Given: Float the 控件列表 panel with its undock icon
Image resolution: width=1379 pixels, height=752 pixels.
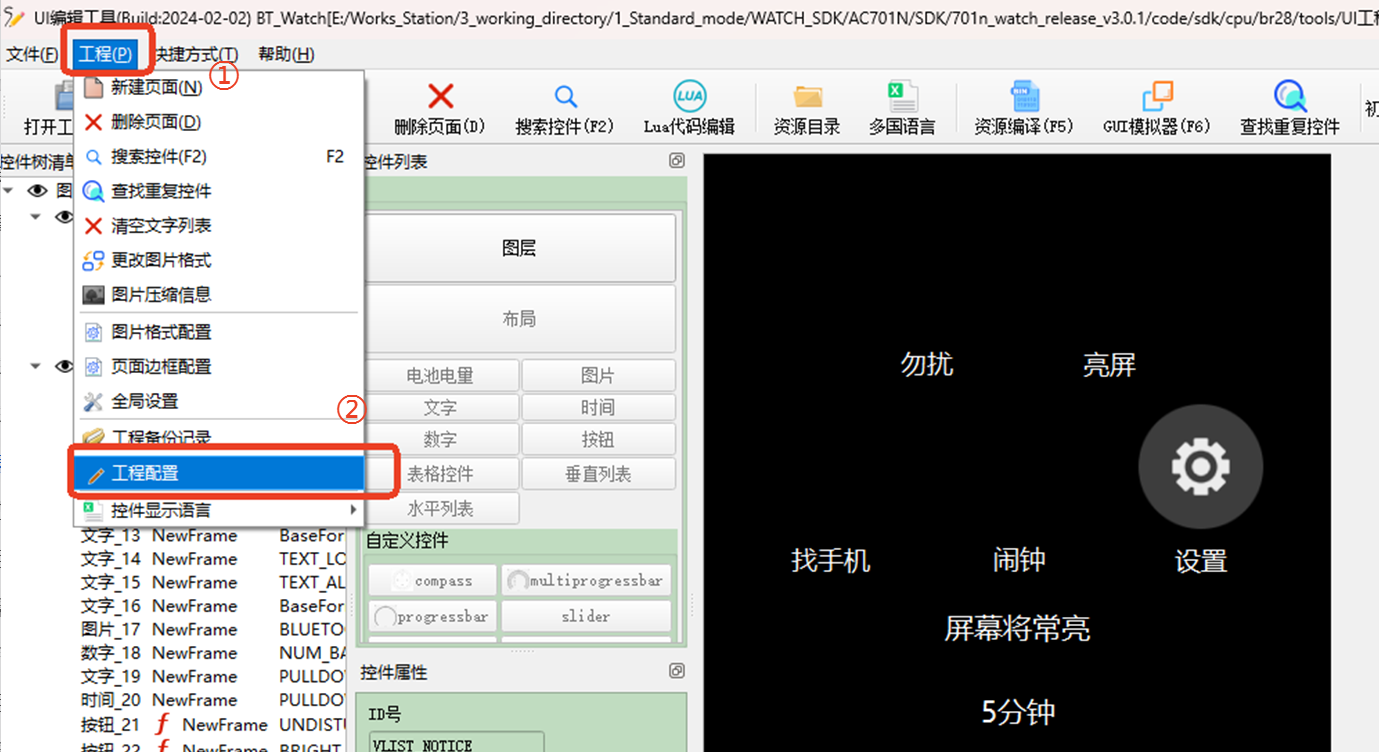Looking at the screenshot, I should click(677, 161).
